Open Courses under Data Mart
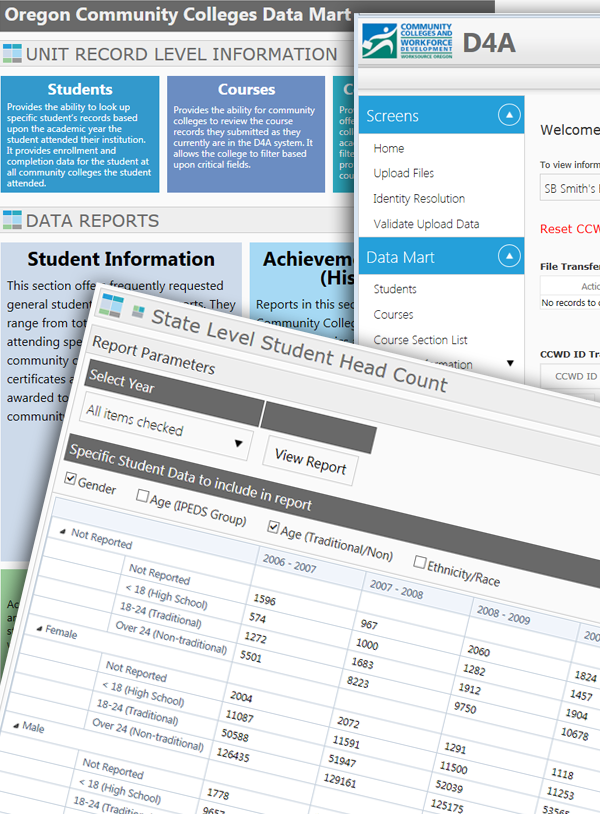The height and width of the screenshot is (814, 600). coord(393,315)
